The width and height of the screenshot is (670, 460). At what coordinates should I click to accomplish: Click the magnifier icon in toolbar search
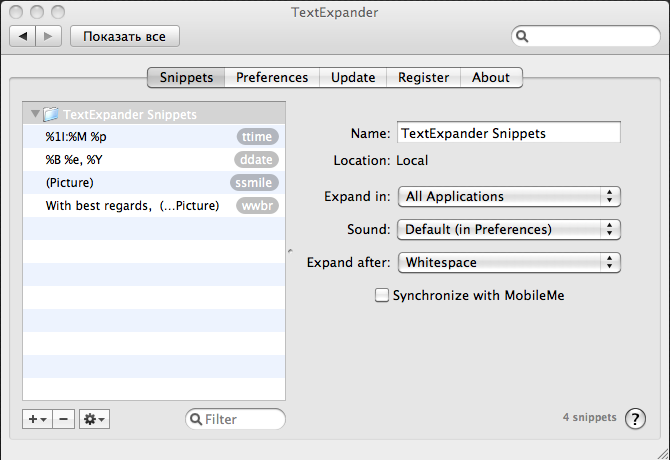coord(522,36)
